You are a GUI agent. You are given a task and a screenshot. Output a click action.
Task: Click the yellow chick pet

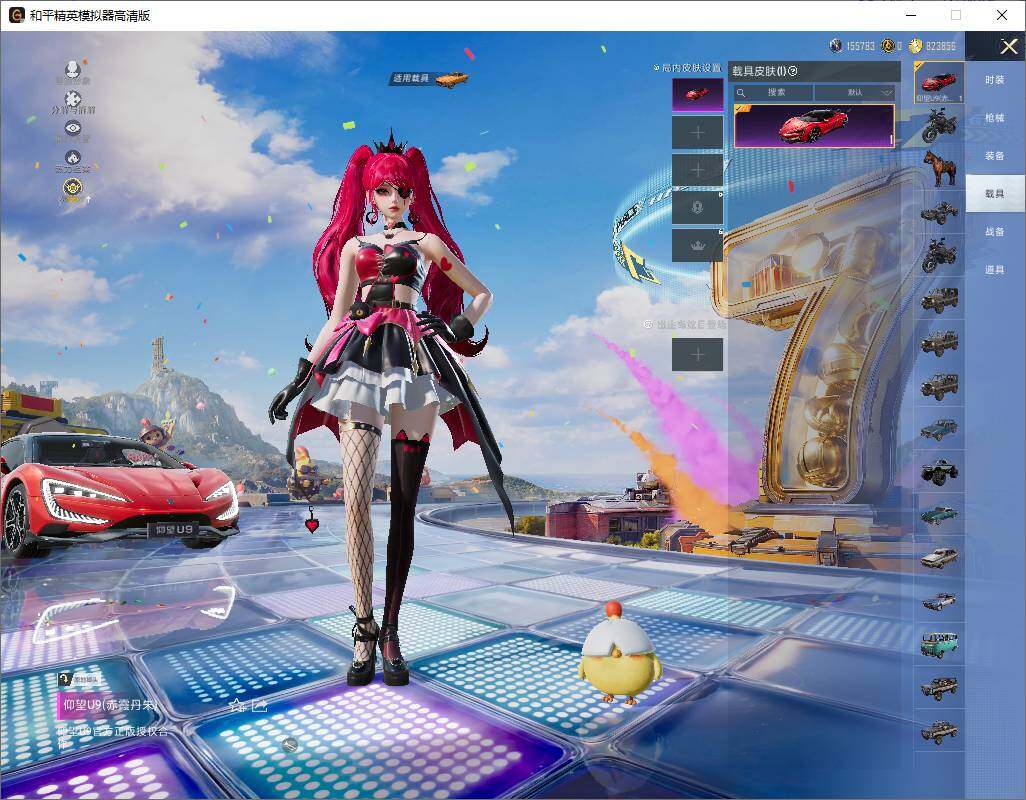(x=619, y=653)
